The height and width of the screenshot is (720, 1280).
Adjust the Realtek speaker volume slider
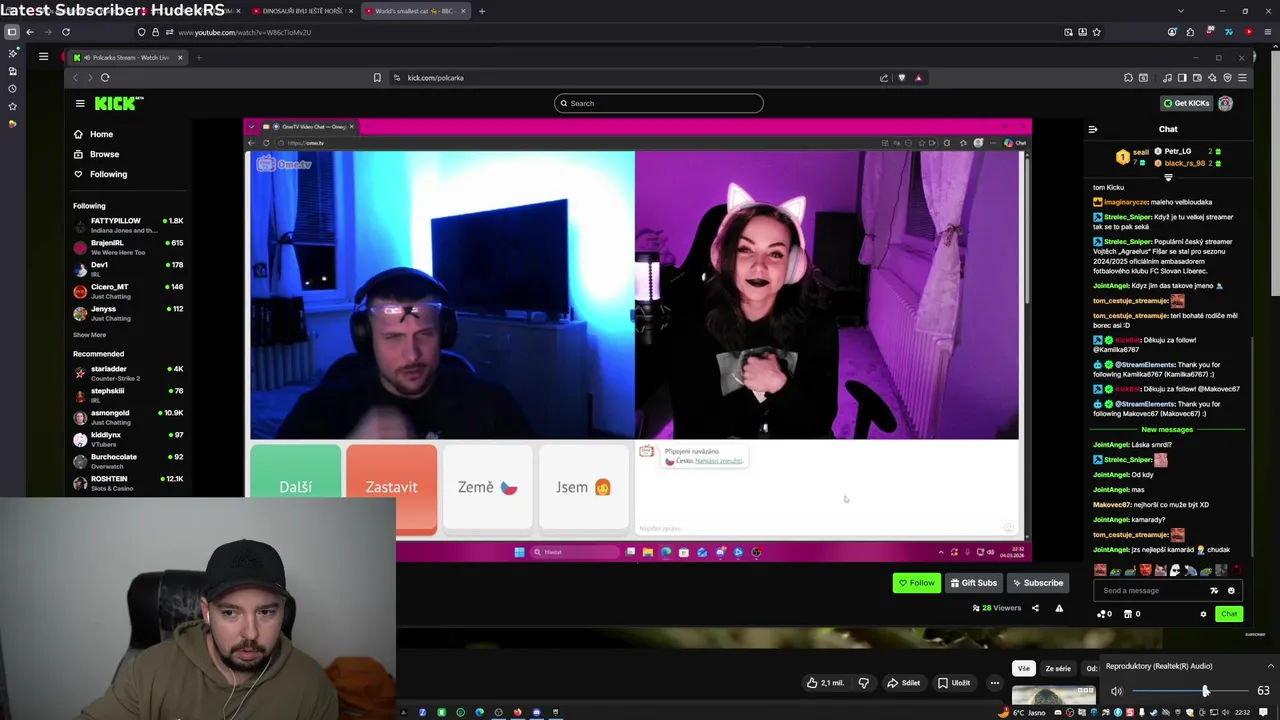(1190, 691)
